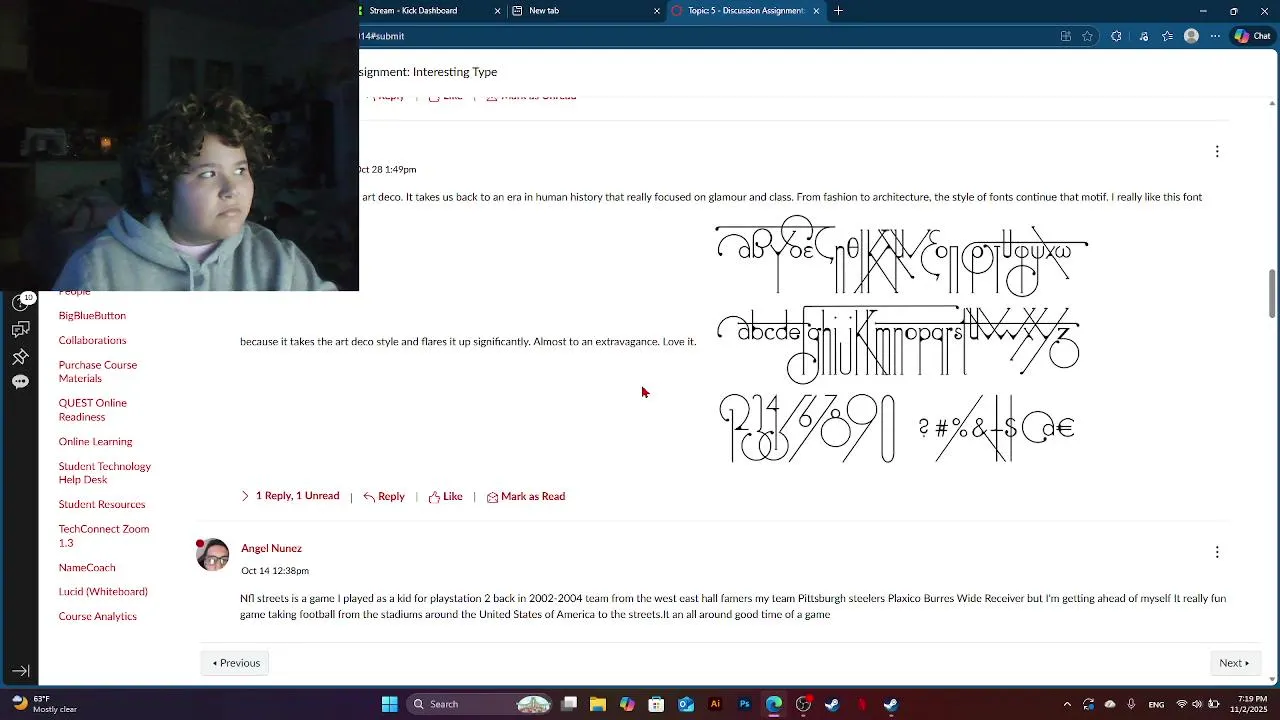Open the 7:19 PM clock and date
Image resolution: width=1280 pixels, height=720 pixels.
pyautogui.click(x=1249, y=704)
